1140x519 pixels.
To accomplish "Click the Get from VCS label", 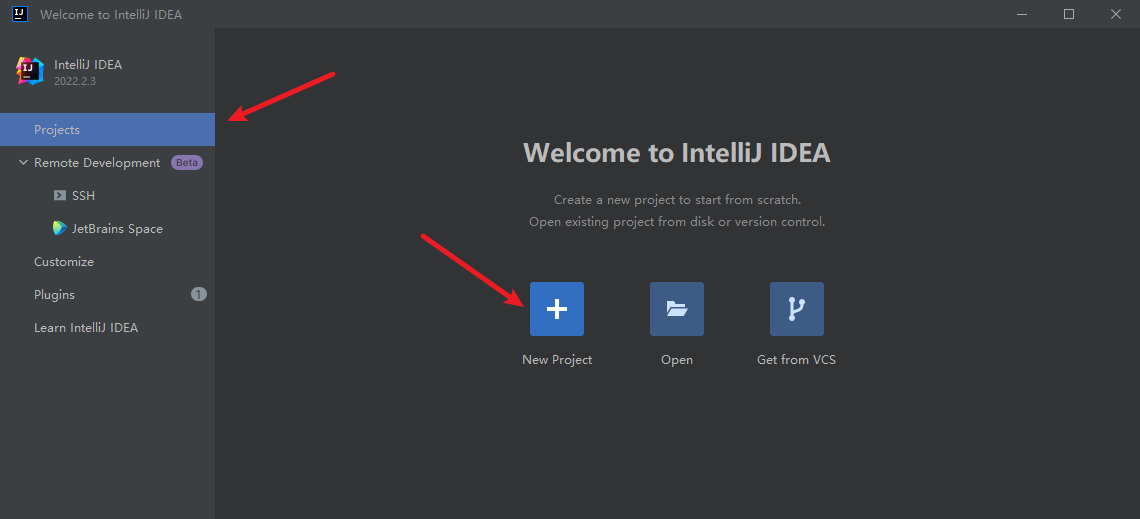I will click(796, 360).
